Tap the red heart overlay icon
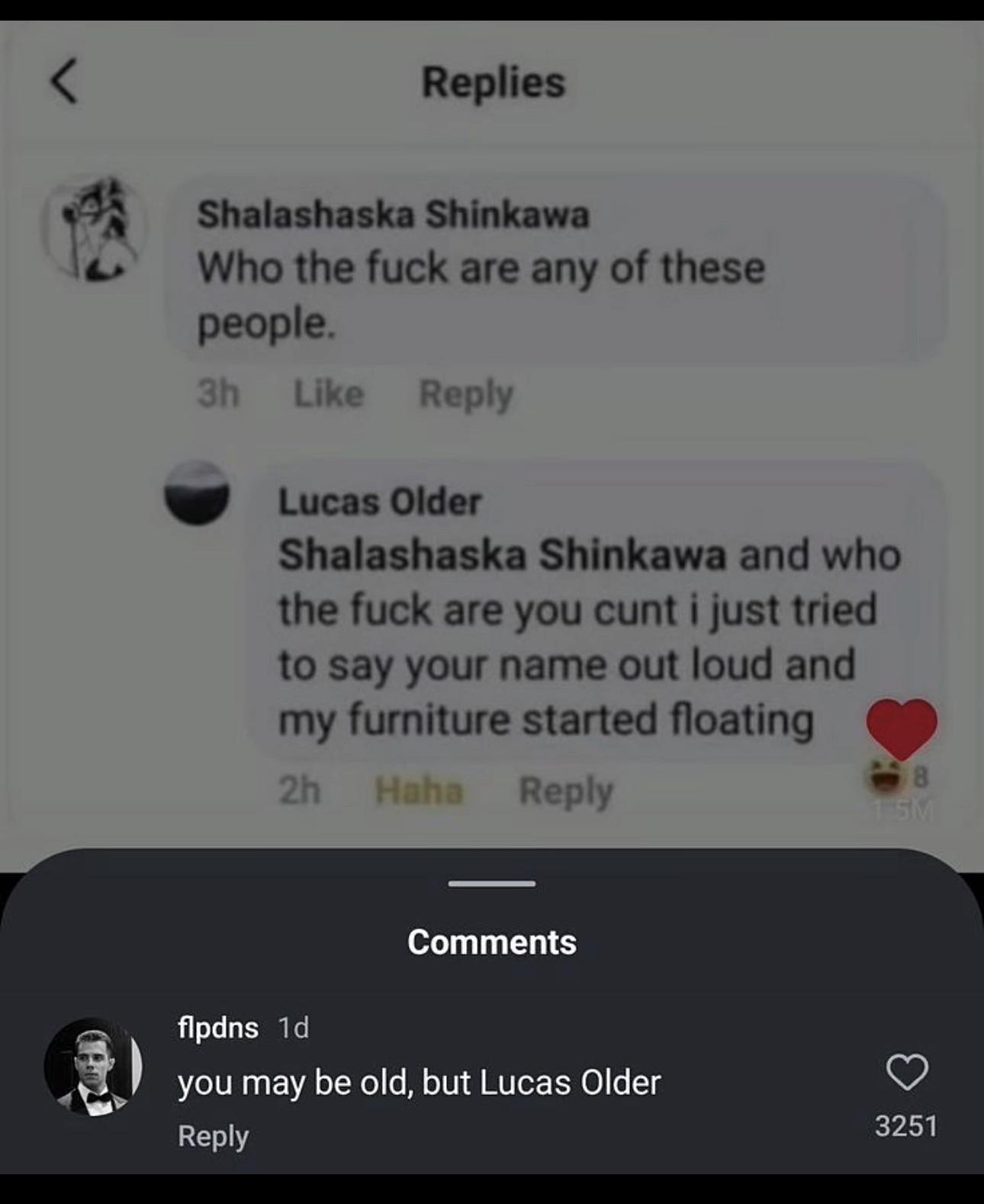Viewport: 984px width, 1204px height. click(x=901, y=727)
